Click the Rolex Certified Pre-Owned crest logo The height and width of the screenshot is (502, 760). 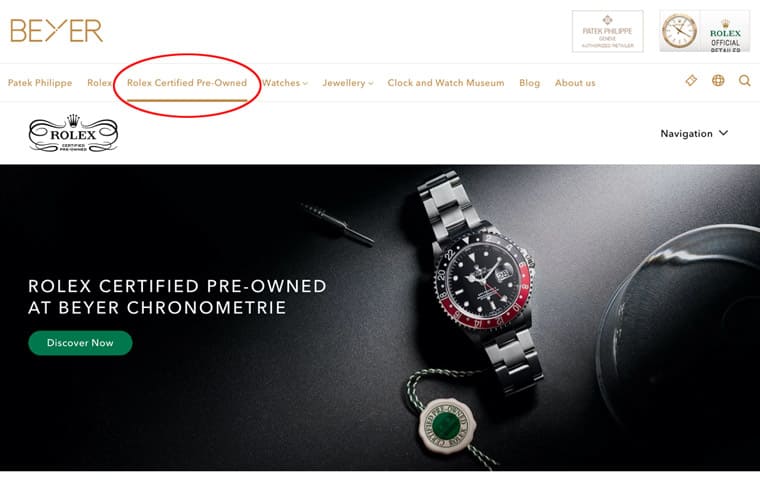pyautogui.click(x=73, y=133)
